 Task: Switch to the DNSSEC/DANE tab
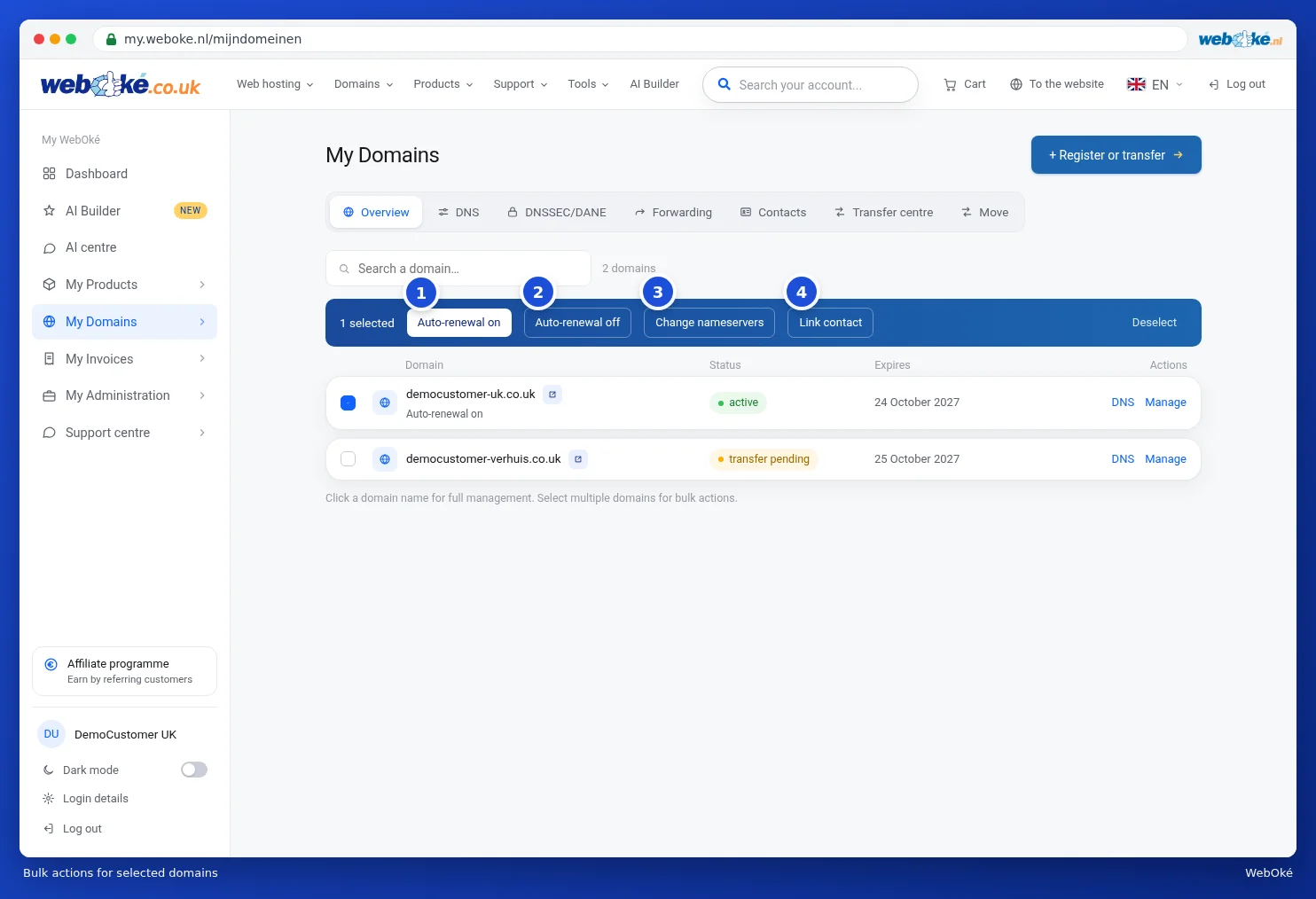(x=557, y=213)
